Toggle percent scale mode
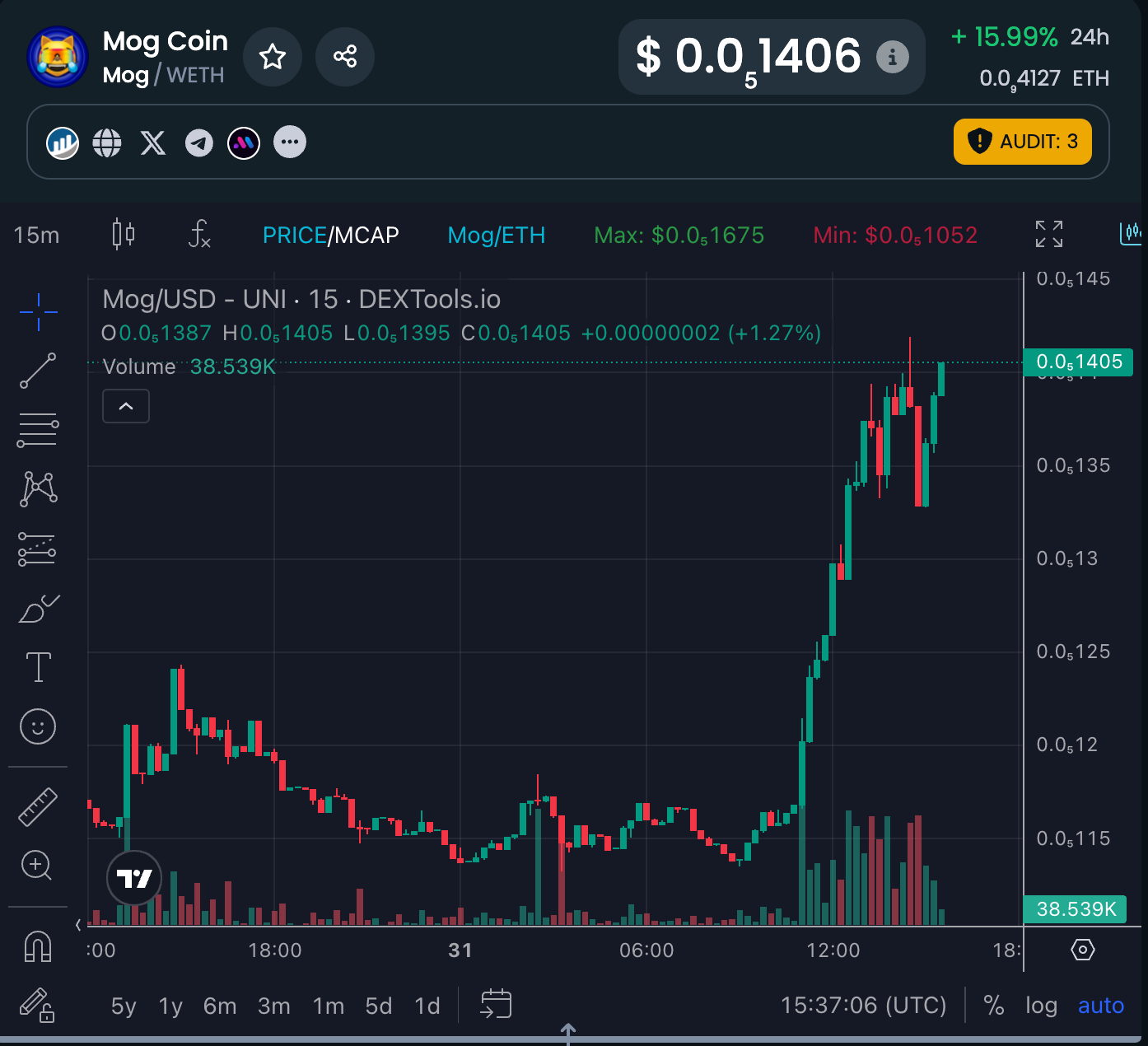Image resolution: width=1148 pixels, height=1046 pixels. point(994,1006)
